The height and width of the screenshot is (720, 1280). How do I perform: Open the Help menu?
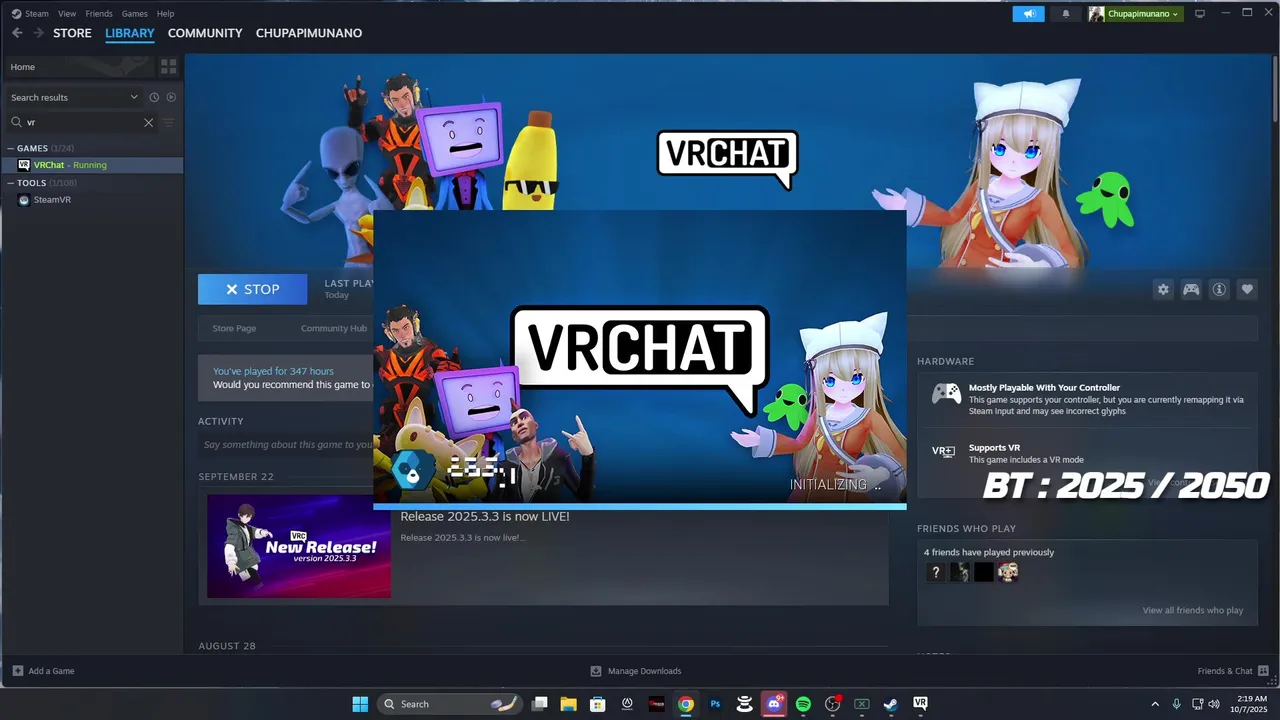165,14
